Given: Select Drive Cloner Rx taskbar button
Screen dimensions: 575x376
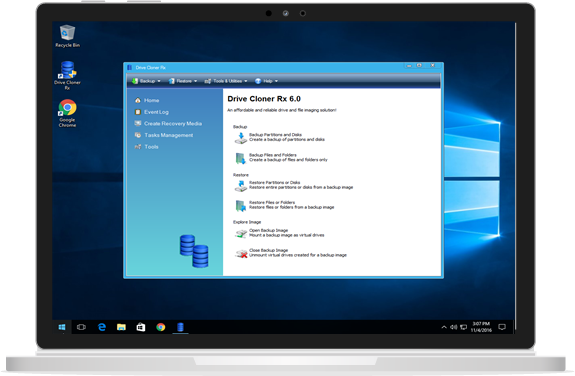Looking at the screenshot, I should (180, 327).
